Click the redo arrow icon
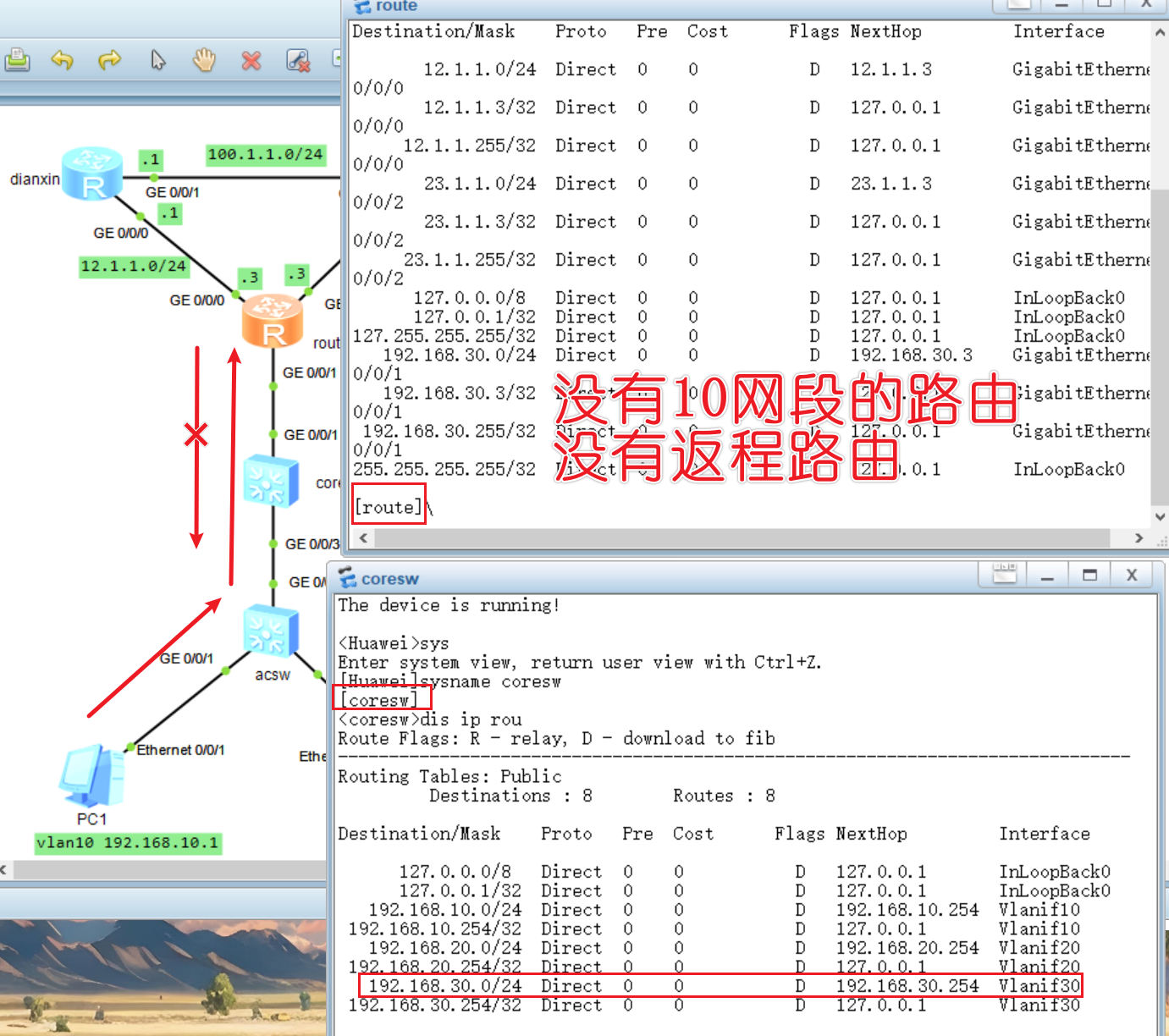1169x1036 pixels. [x=110, y=60]
